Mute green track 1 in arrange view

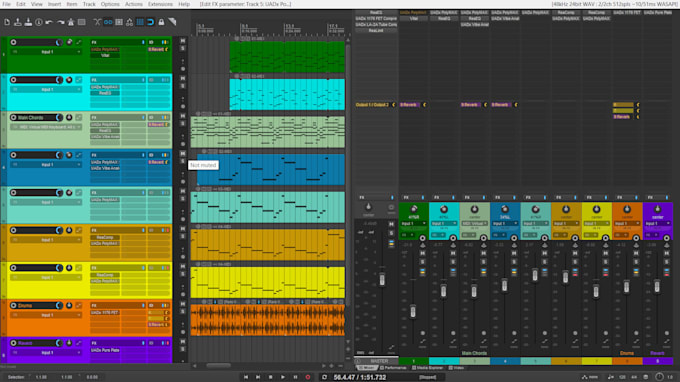183,41
